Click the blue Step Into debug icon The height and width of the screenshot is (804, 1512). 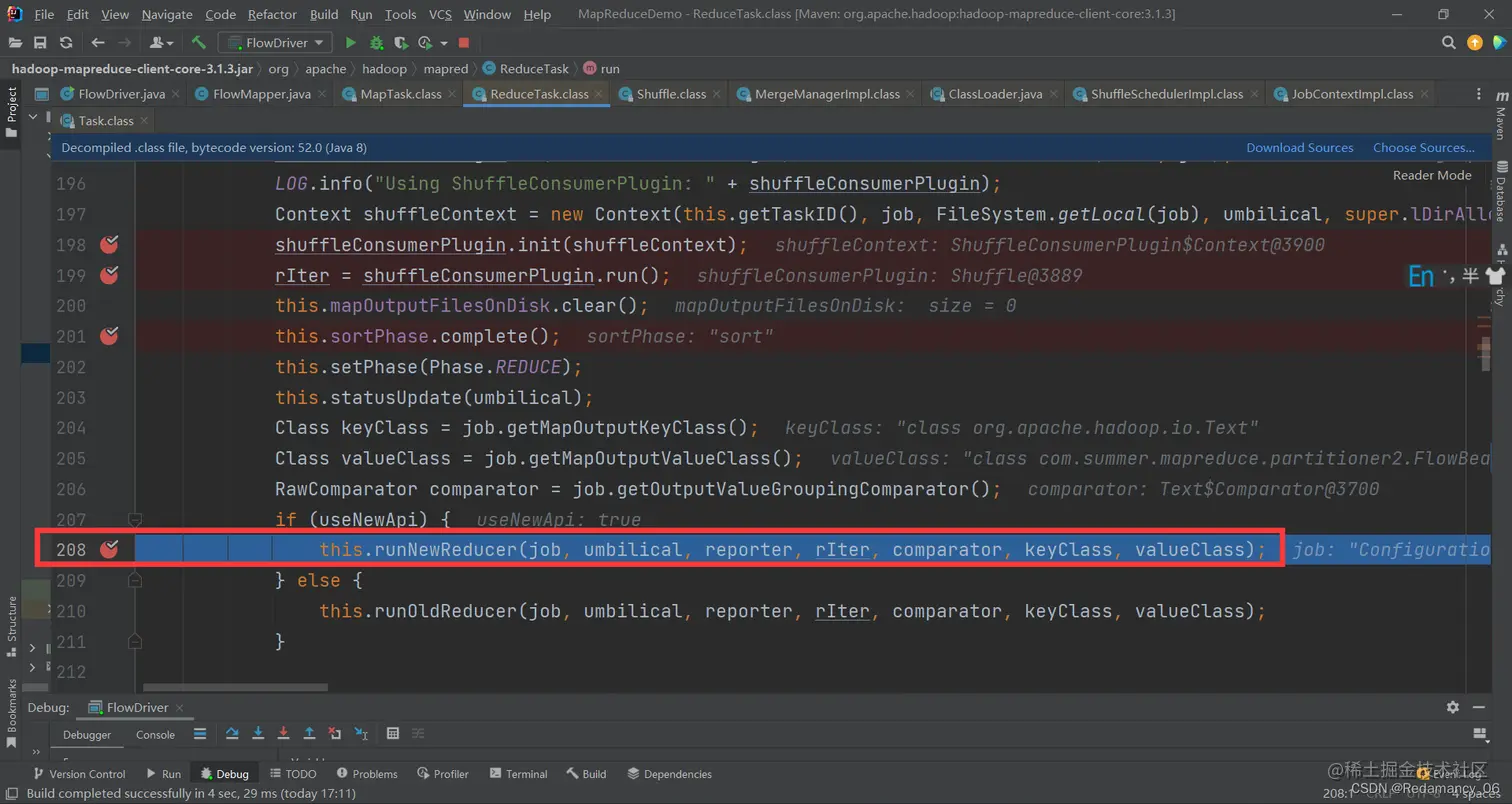point(258,733)
